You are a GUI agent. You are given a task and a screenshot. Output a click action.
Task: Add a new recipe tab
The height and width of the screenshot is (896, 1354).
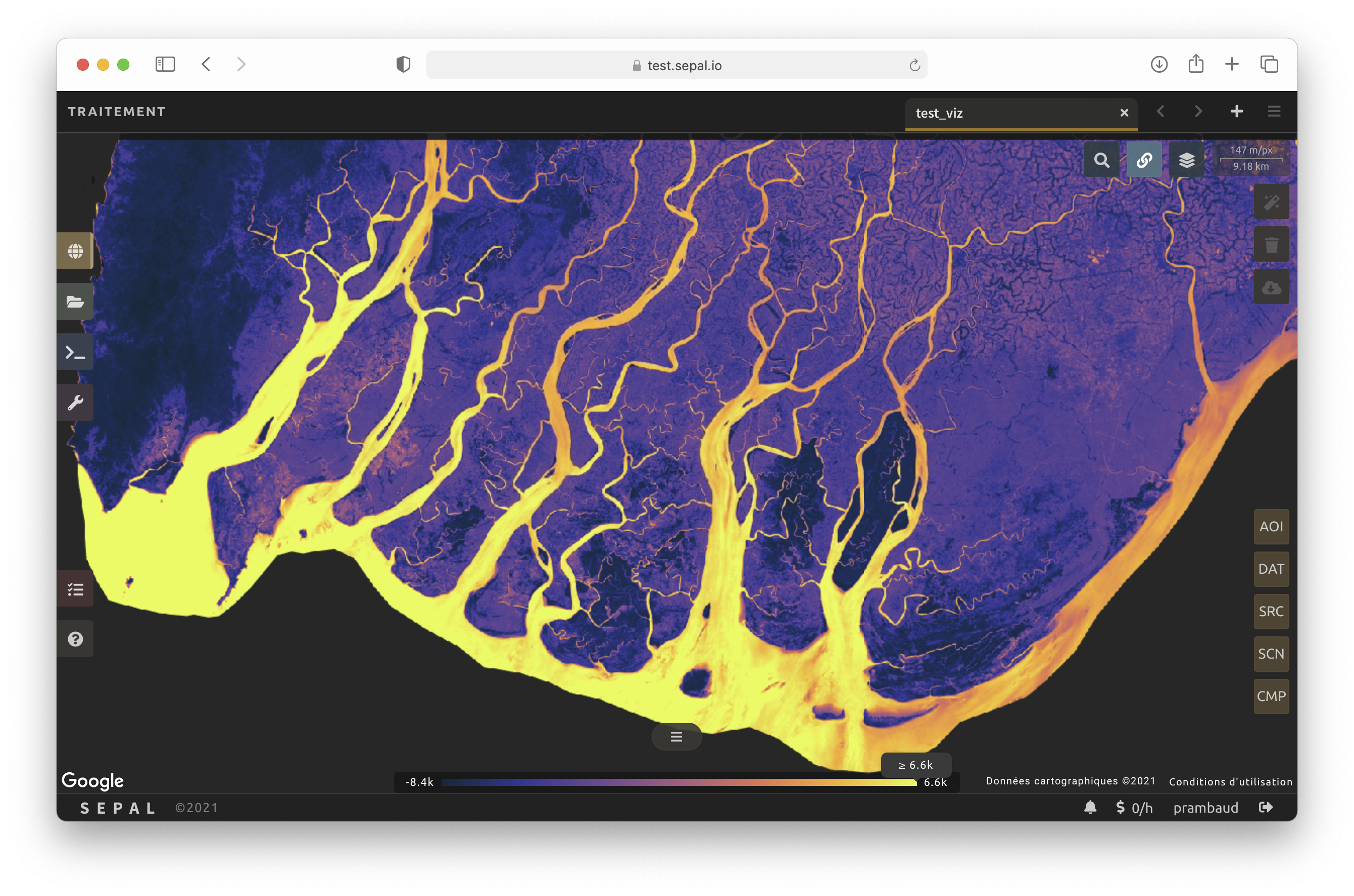1236,112
